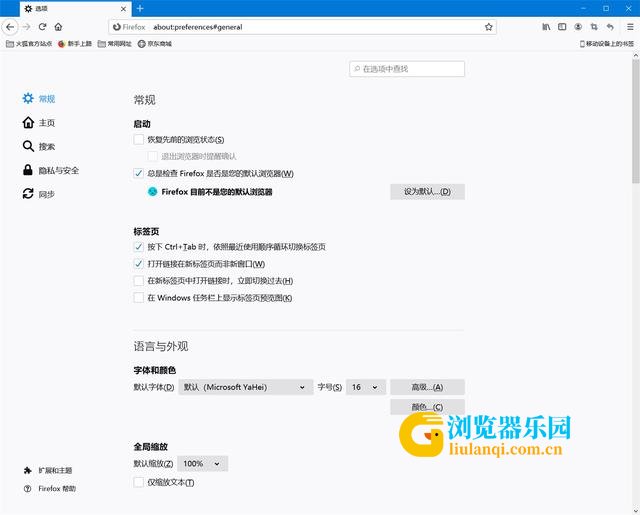The width and height of the screenshot is (640, 515).
Task: Open a new tab with plus button
Action: [140, 8]
